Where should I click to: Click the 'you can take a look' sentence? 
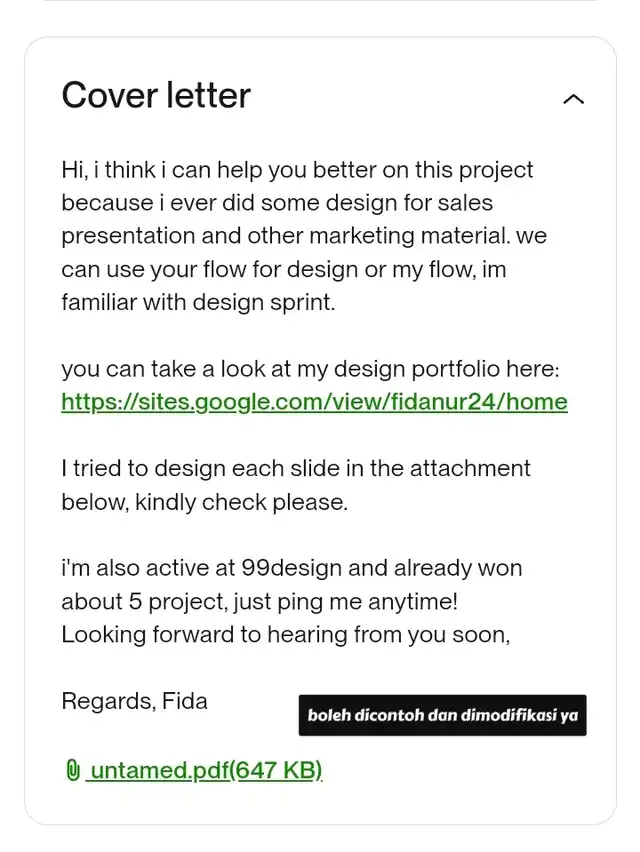[310, 369]
